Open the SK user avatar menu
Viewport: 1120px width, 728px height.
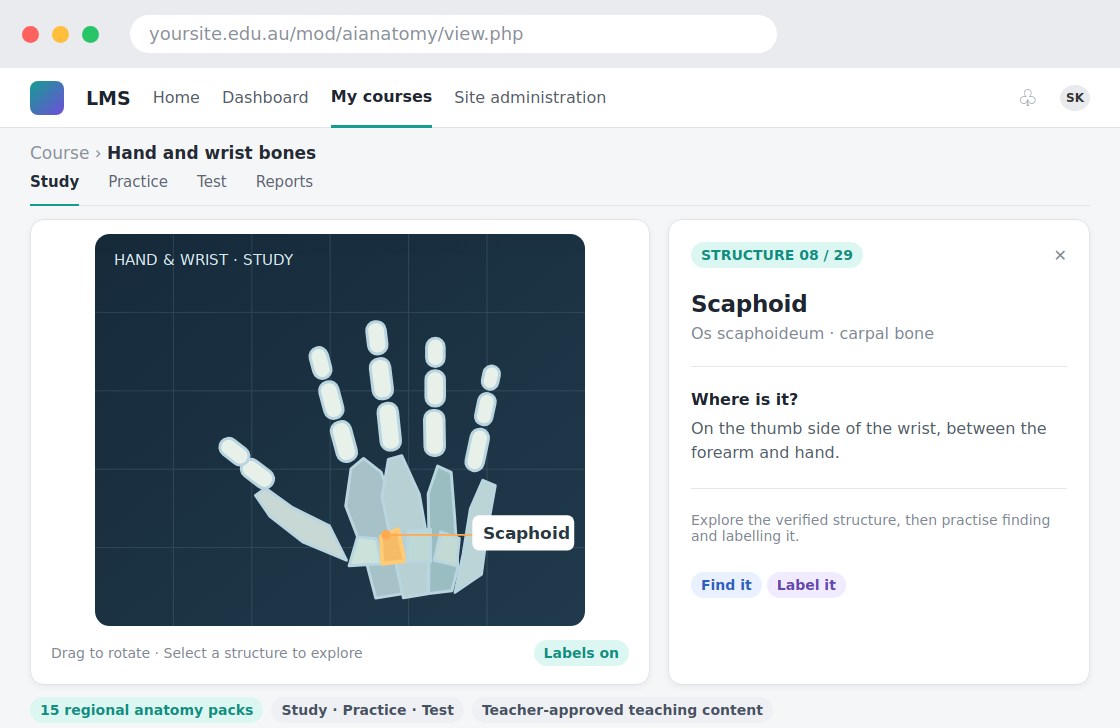[1074, 98]
